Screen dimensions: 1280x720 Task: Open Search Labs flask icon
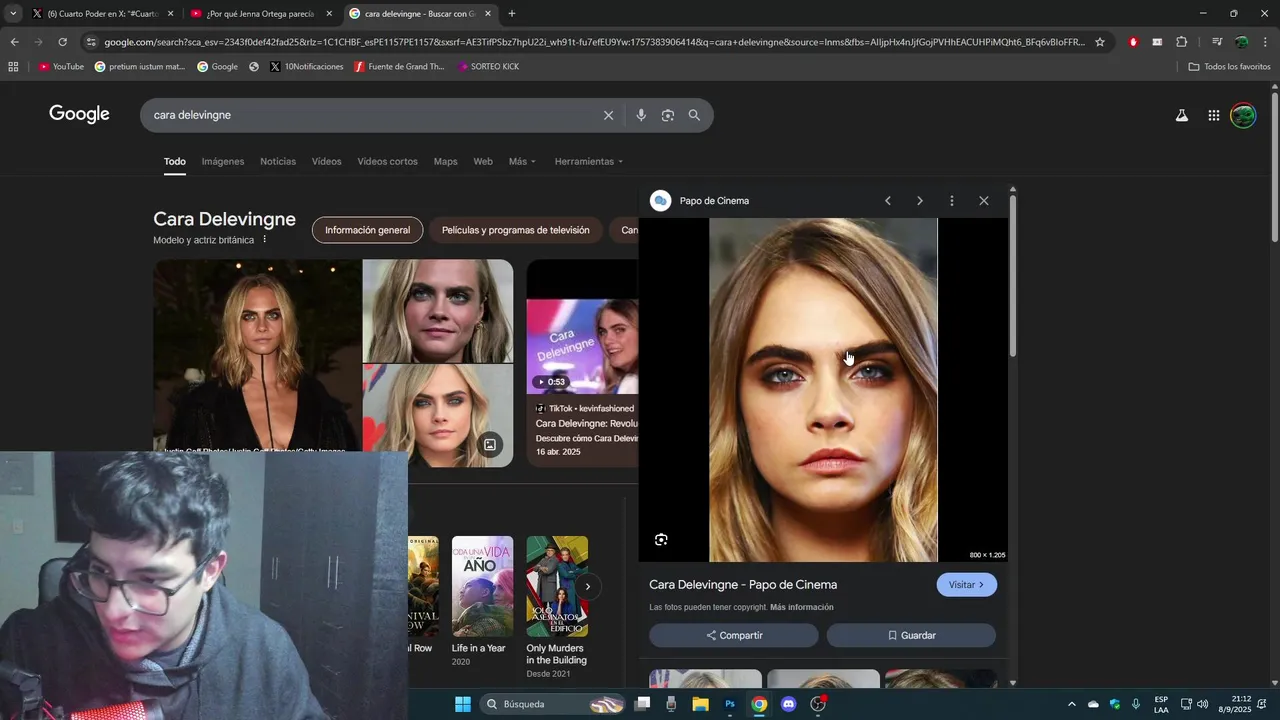(1181, 115)
